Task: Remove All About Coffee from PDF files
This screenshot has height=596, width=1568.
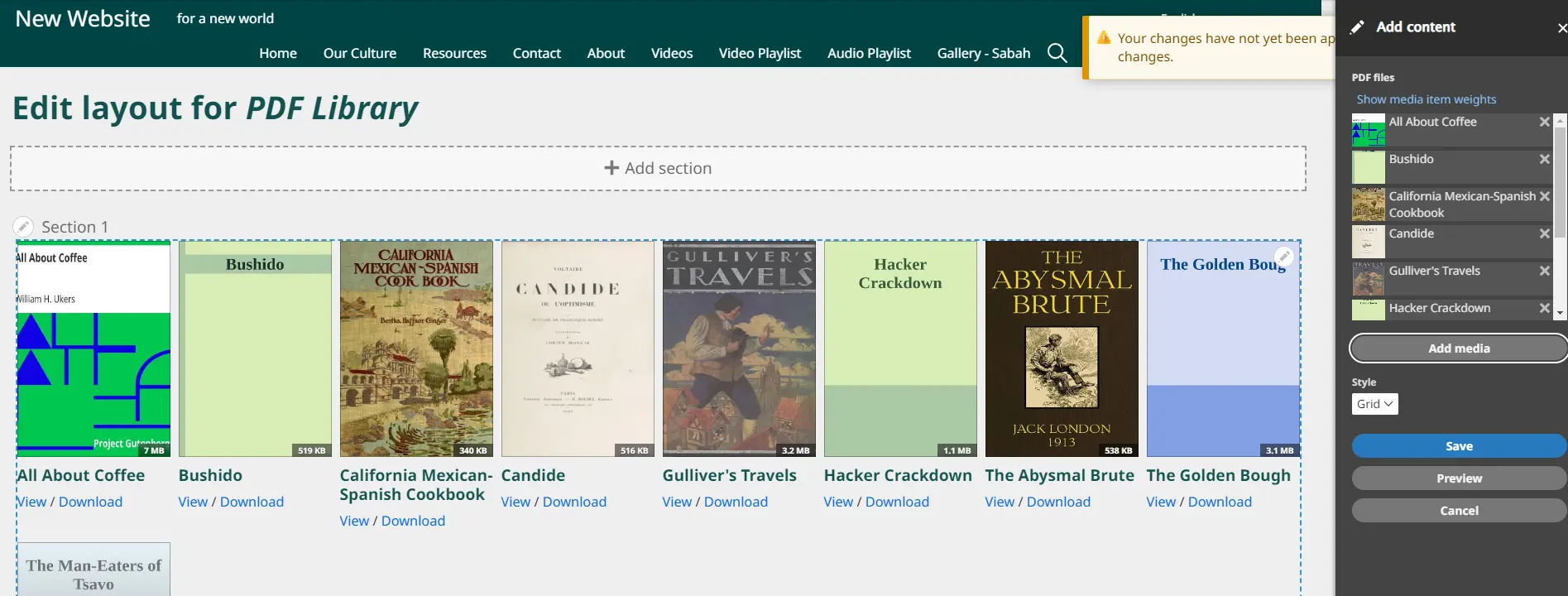Action: coord(1544,122)
